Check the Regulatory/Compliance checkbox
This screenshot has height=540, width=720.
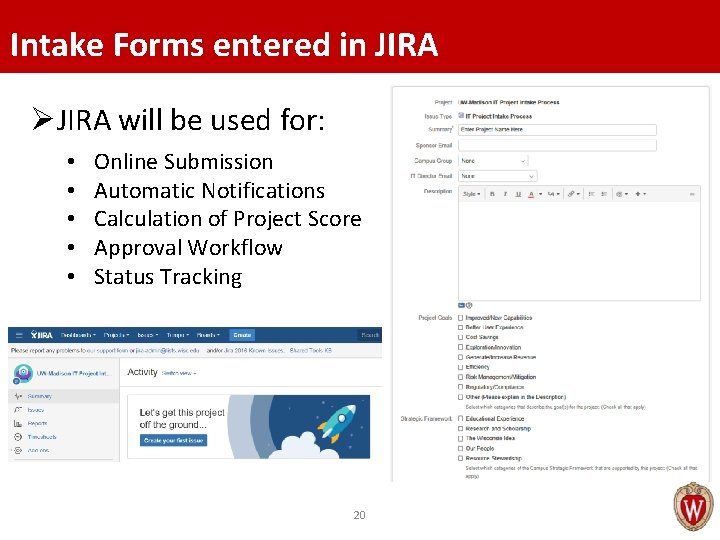(461, 387)
